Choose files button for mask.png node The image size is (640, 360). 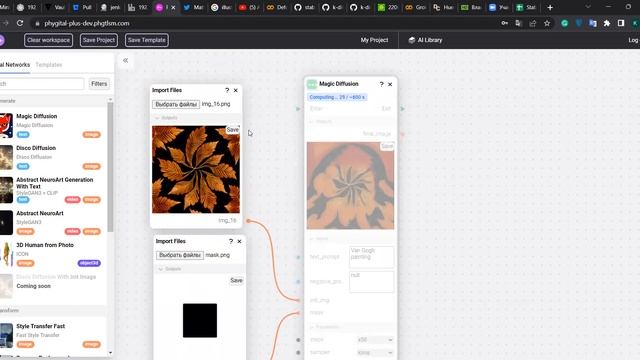[x=180, y=255]
